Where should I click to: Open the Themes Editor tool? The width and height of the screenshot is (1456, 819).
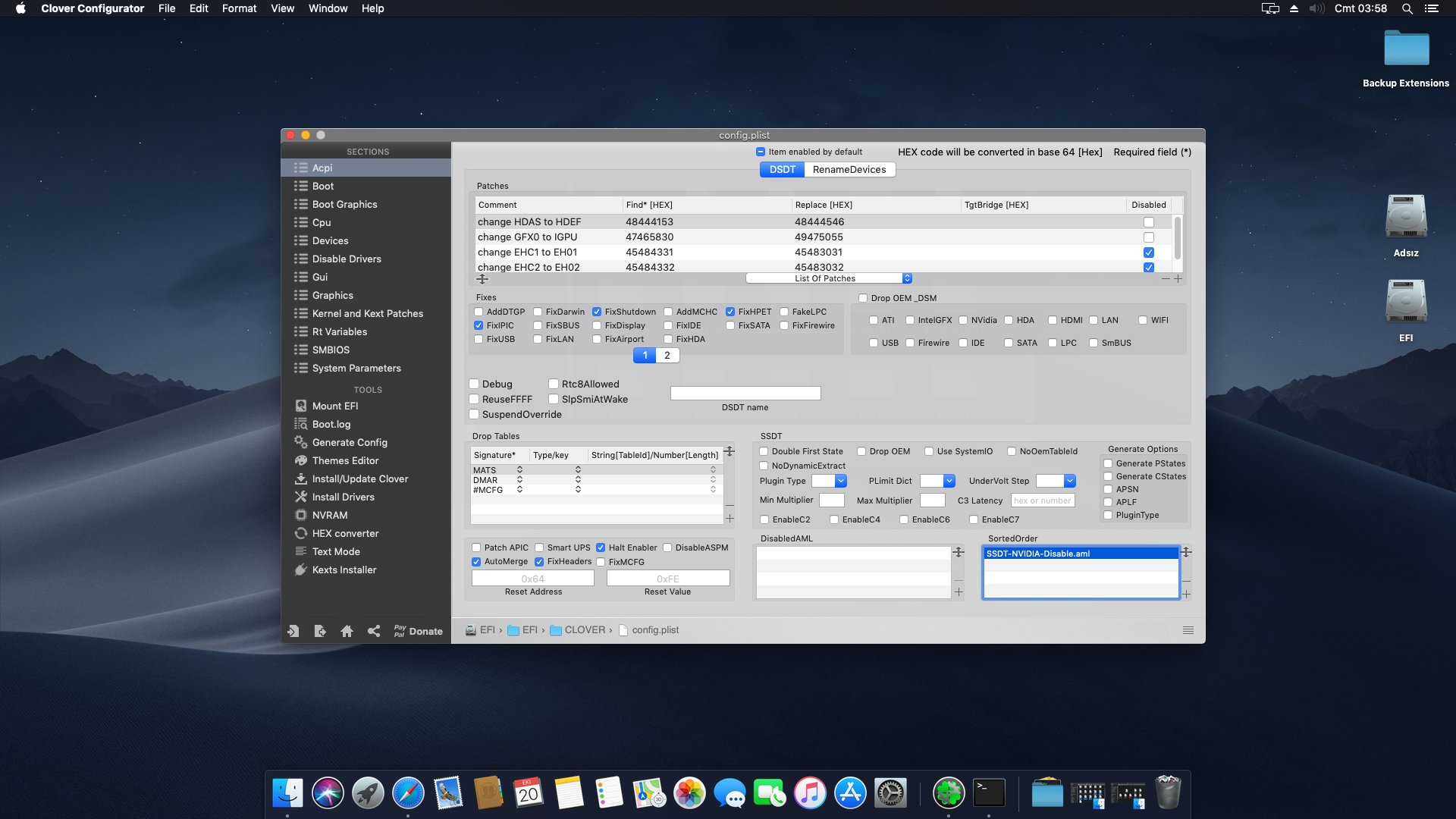[x=345, y=460]
